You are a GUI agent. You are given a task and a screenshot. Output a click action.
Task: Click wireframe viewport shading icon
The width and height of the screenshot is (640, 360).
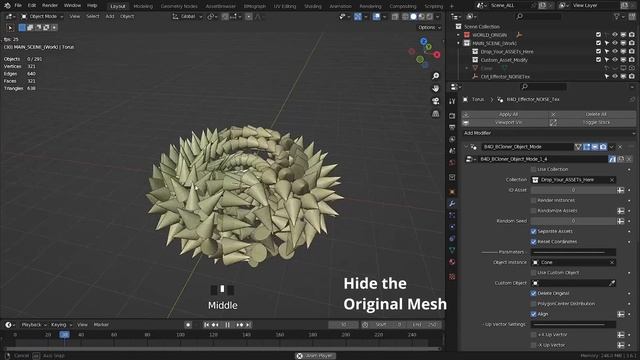(405, 17)
